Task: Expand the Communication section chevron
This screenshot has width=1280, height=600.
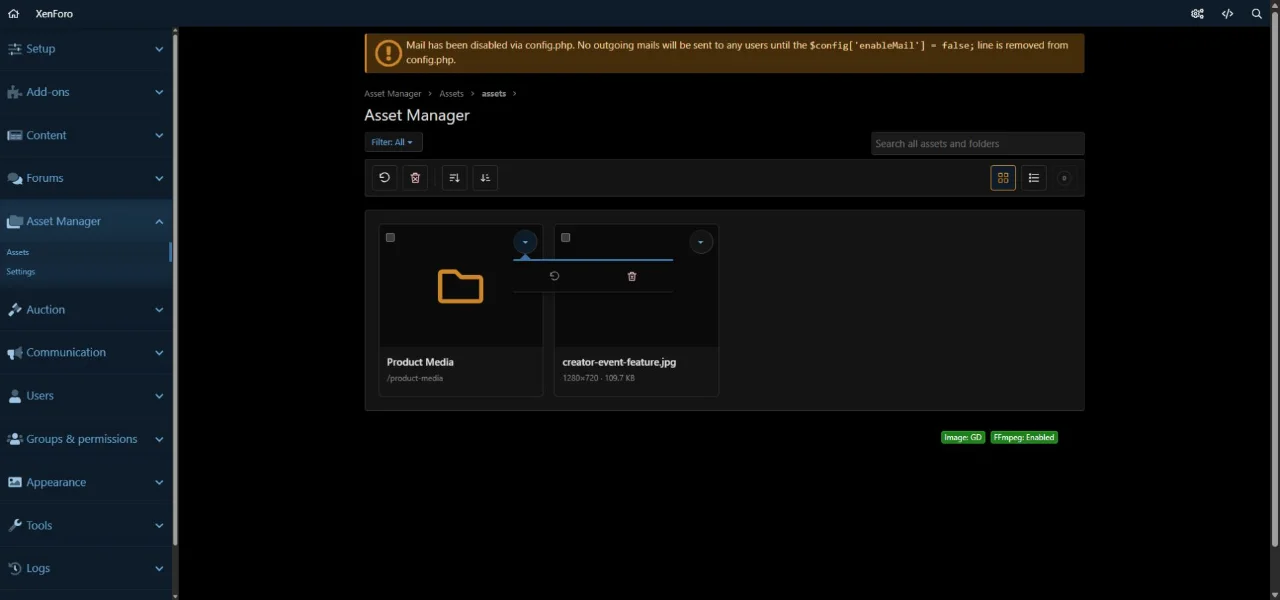Action: pyautogui.click(x=159, y=353)
